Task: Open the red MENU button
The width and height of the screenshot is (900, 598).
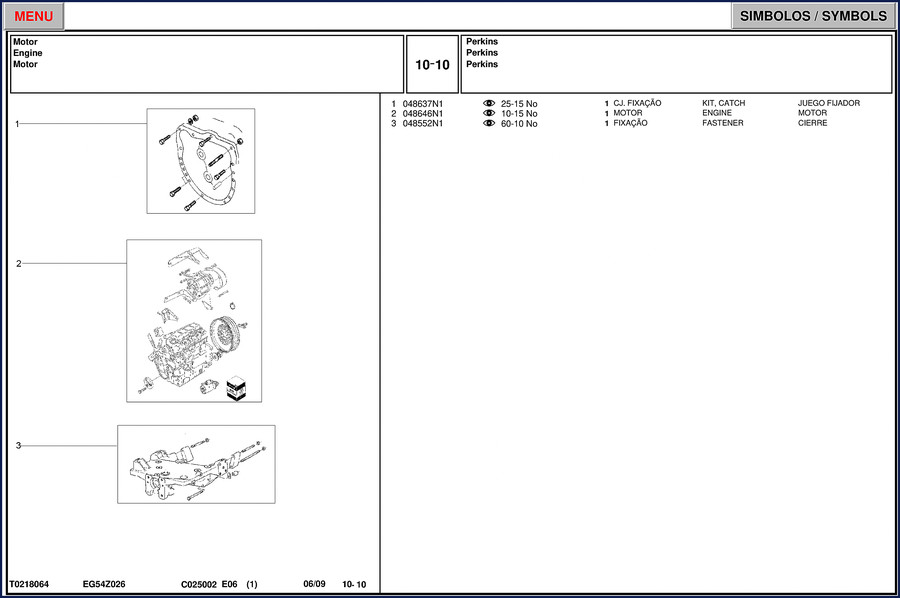Action: (x=33, y=16)
